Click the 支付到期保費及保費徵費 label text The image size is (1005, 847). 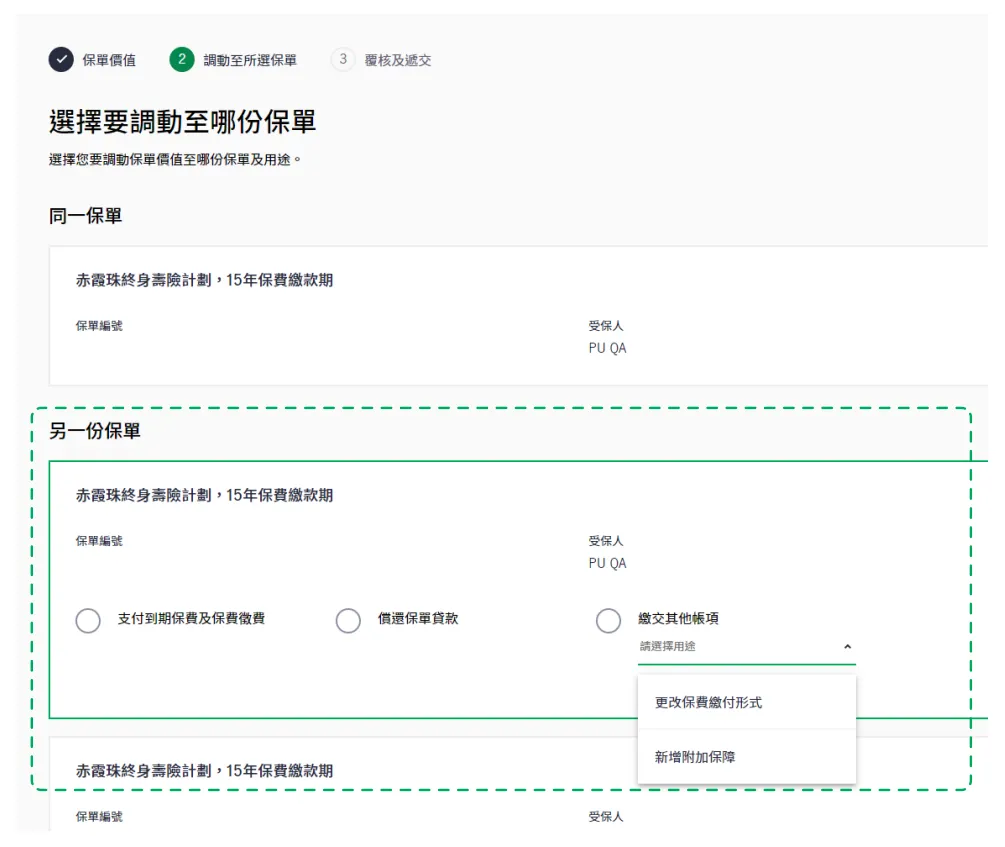[x=191, y=618]
